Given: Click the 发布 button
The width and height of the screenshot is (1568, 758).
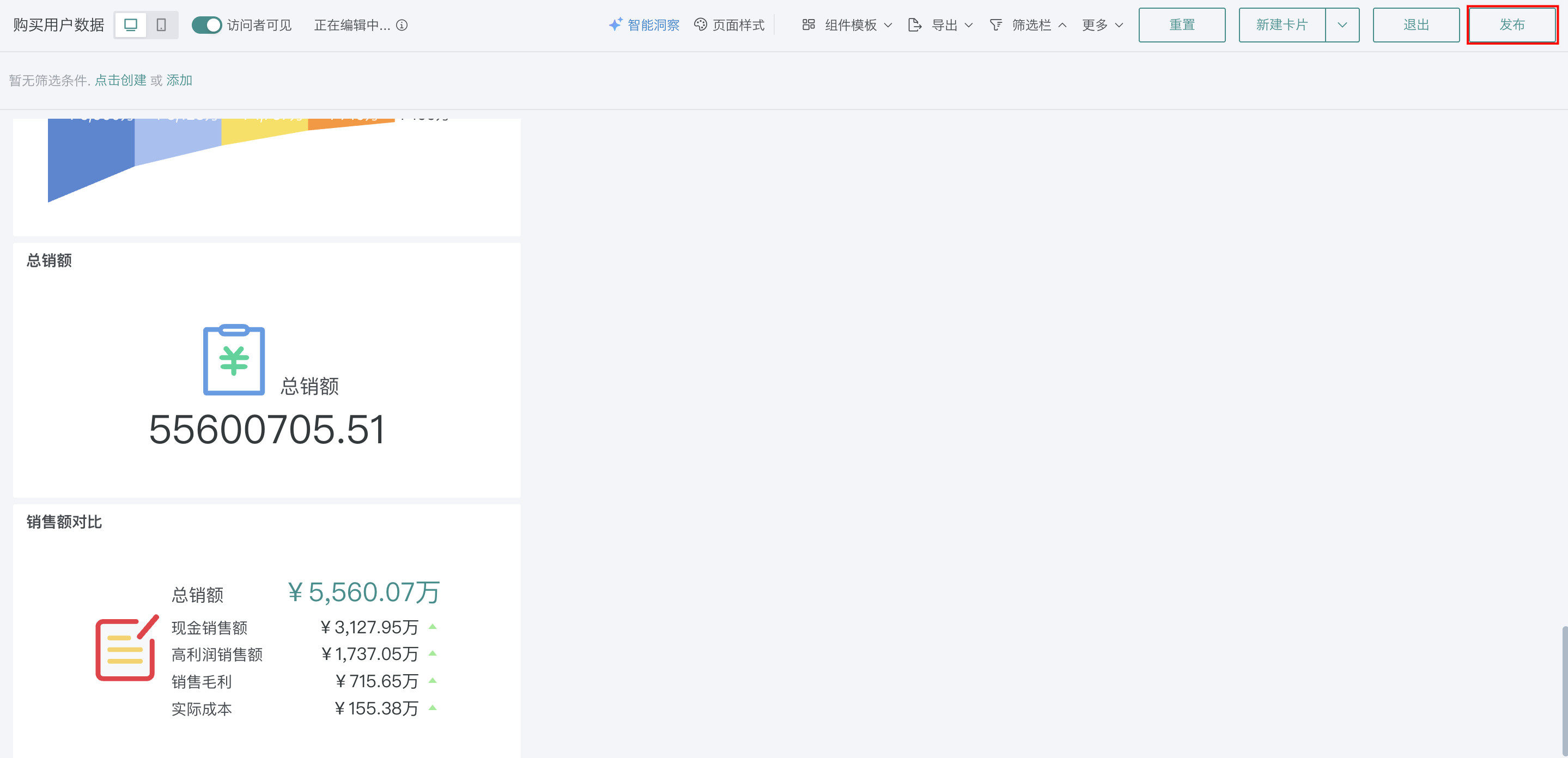Looking at the screenshot, I should coord(1512,25).
